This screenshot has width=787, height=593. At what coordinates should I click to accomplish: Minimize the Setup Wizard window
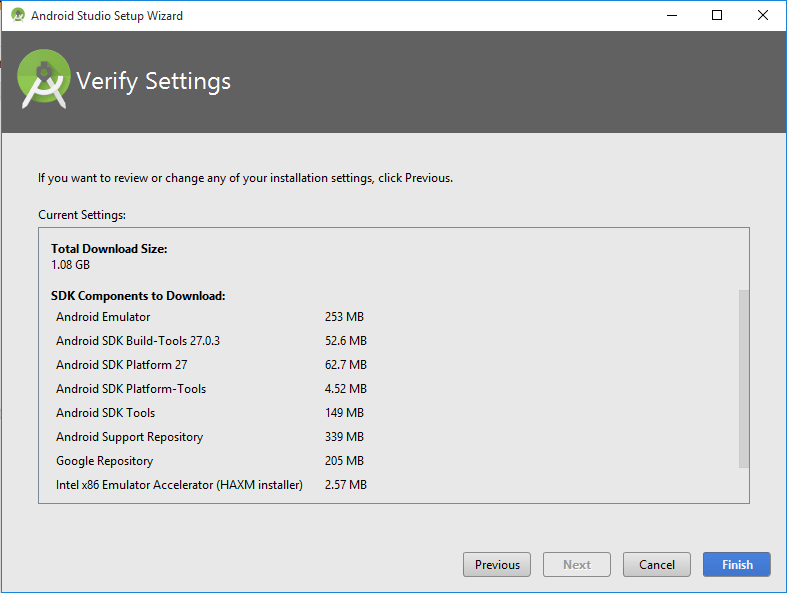pos(671,16)
